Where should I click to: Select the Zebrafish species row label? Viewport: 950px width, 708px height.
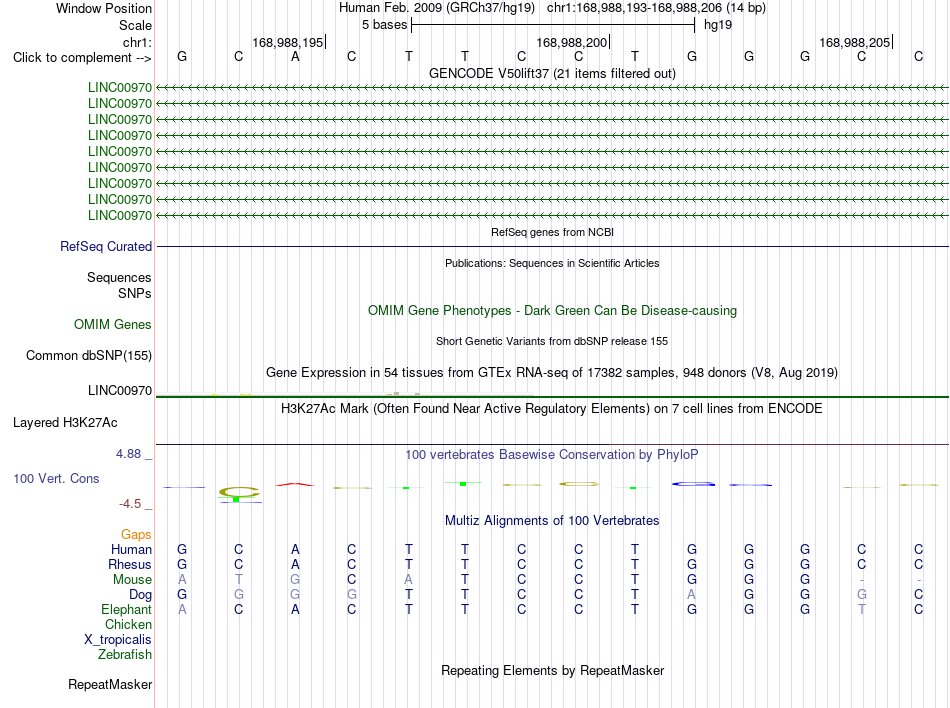point(125,655)
